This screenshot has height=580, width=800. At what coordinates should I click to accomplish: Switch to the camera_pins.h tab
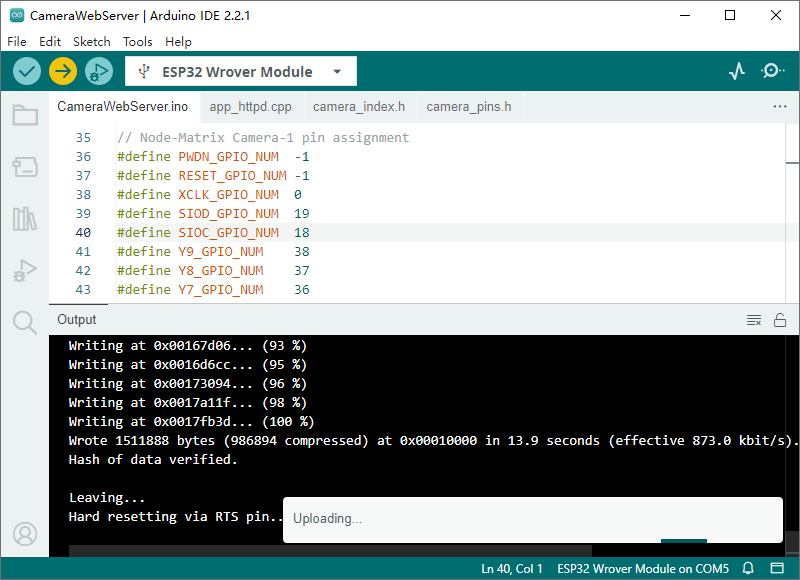468,107
